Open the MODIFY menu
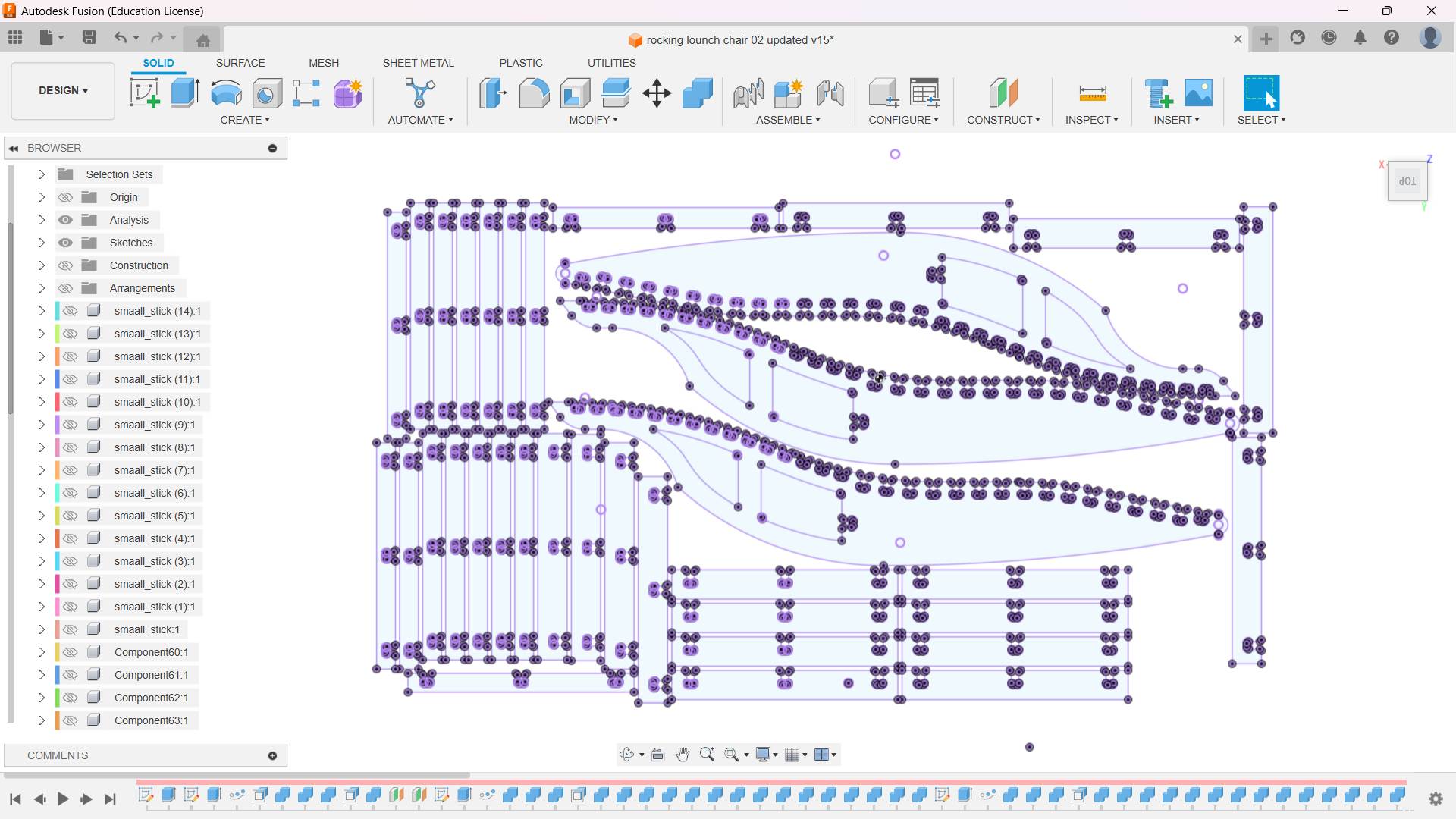This screenshot has height=819, width=1456. (x=593, y=120)
